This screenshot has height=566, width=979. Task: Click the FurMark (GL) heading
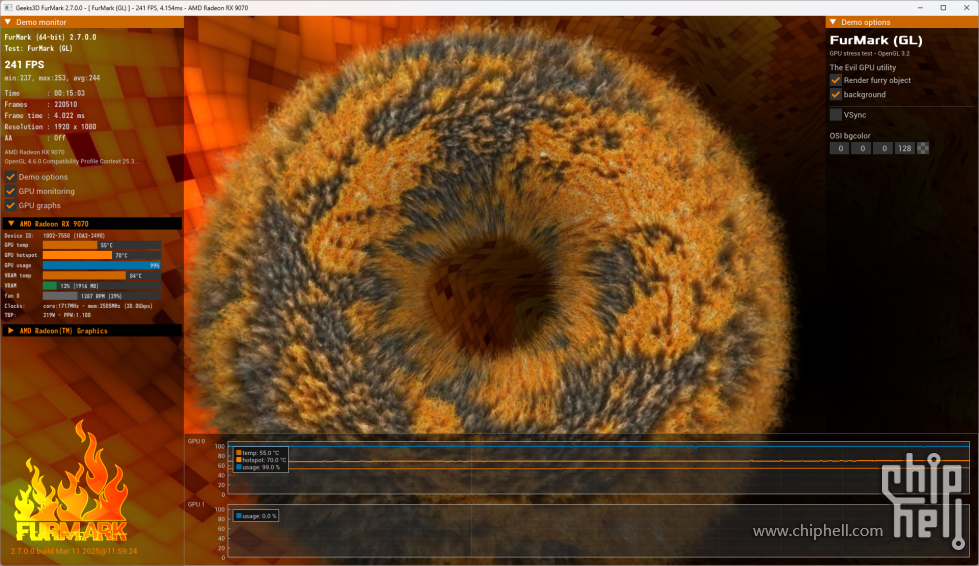click(x=876, y=41)
